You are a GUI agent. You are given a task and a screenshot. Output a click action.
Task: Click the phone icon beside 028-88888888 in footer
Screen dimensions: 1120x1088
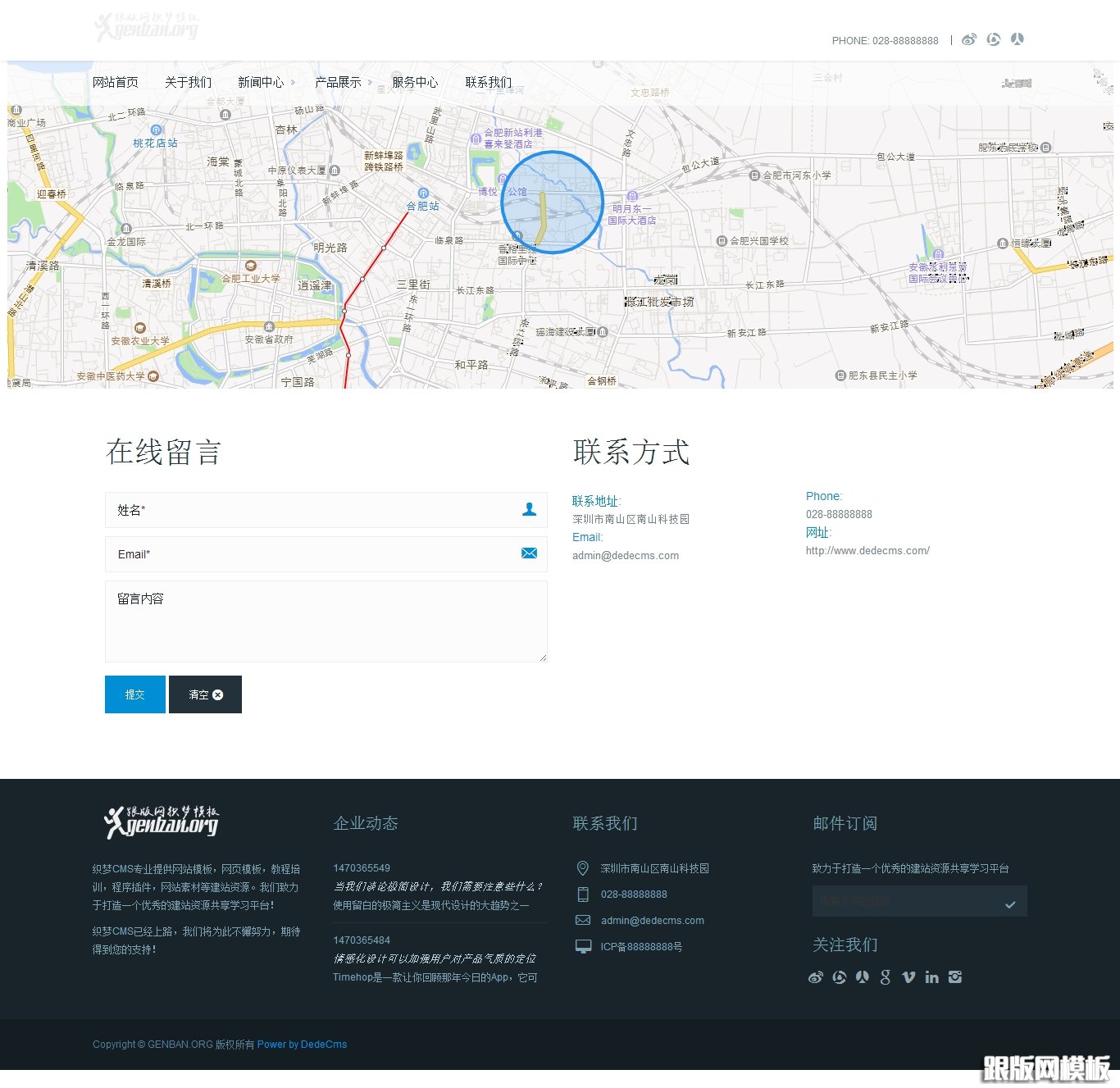582,895
